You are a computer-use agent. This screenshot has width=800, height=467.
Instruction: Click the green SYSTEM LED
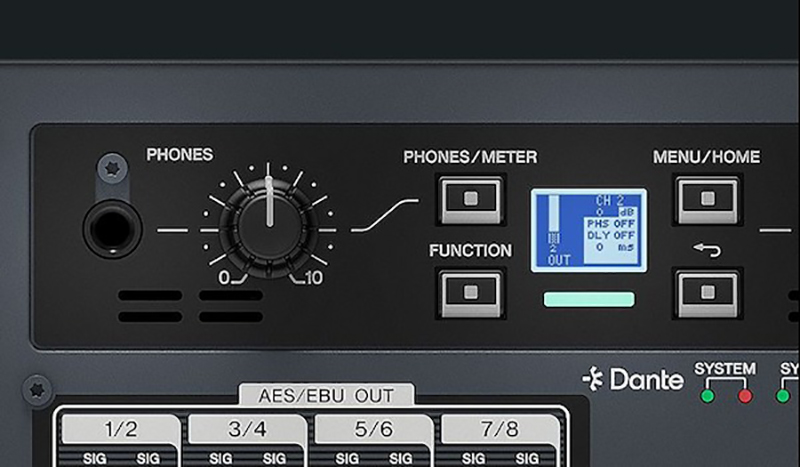click(x=708, y=395)
